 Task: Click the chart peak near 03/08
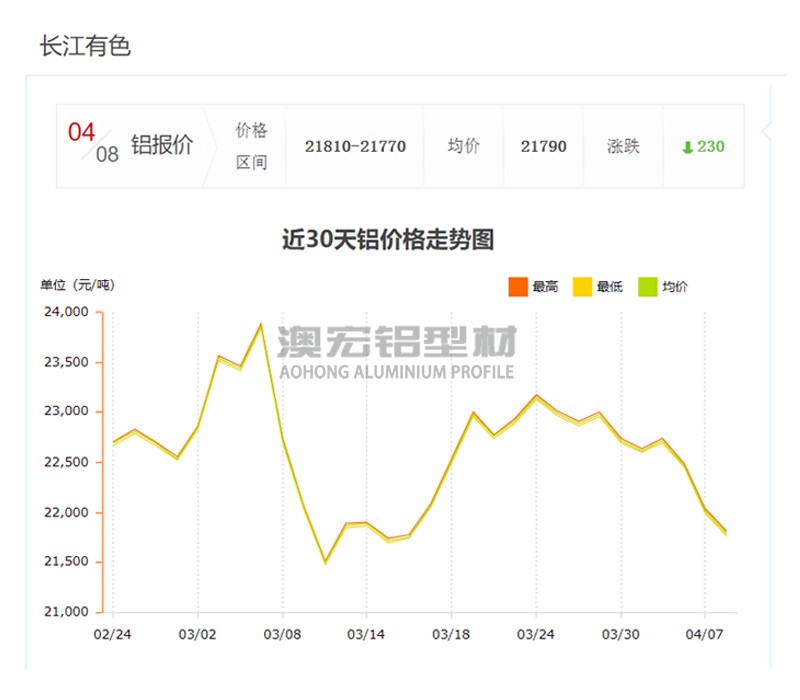click(x=259, y=322)
